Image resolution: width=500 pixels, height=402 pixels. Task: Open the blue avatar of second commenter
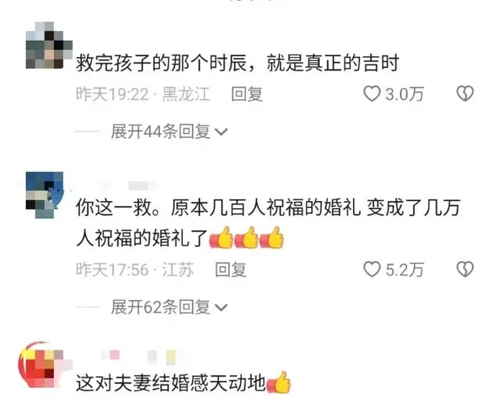tap(45, 195)
